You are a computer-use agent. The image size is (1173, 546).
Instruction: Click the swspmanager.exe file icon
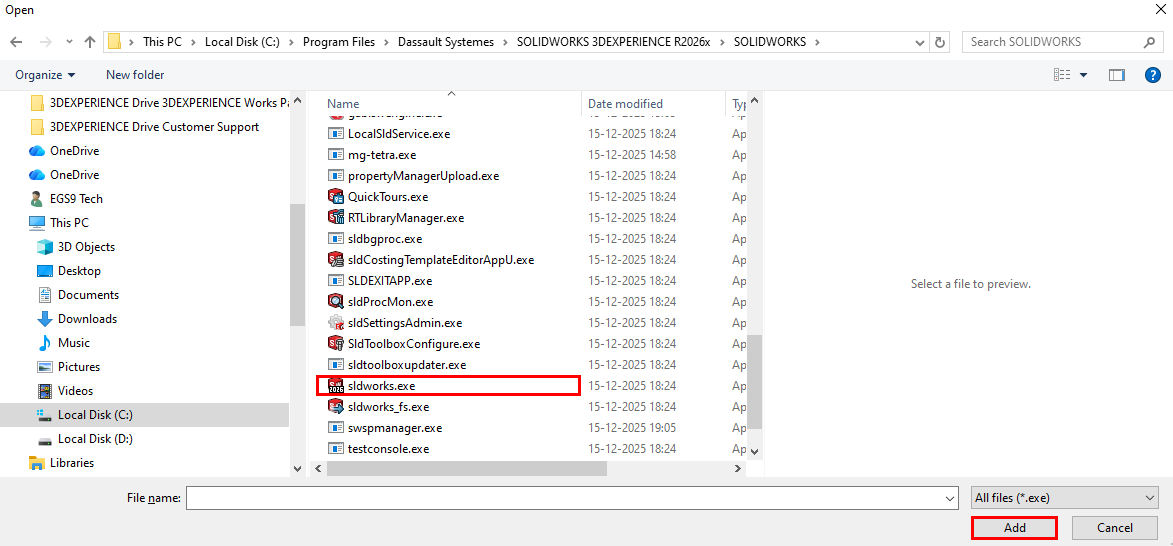(x=336, y=428)
